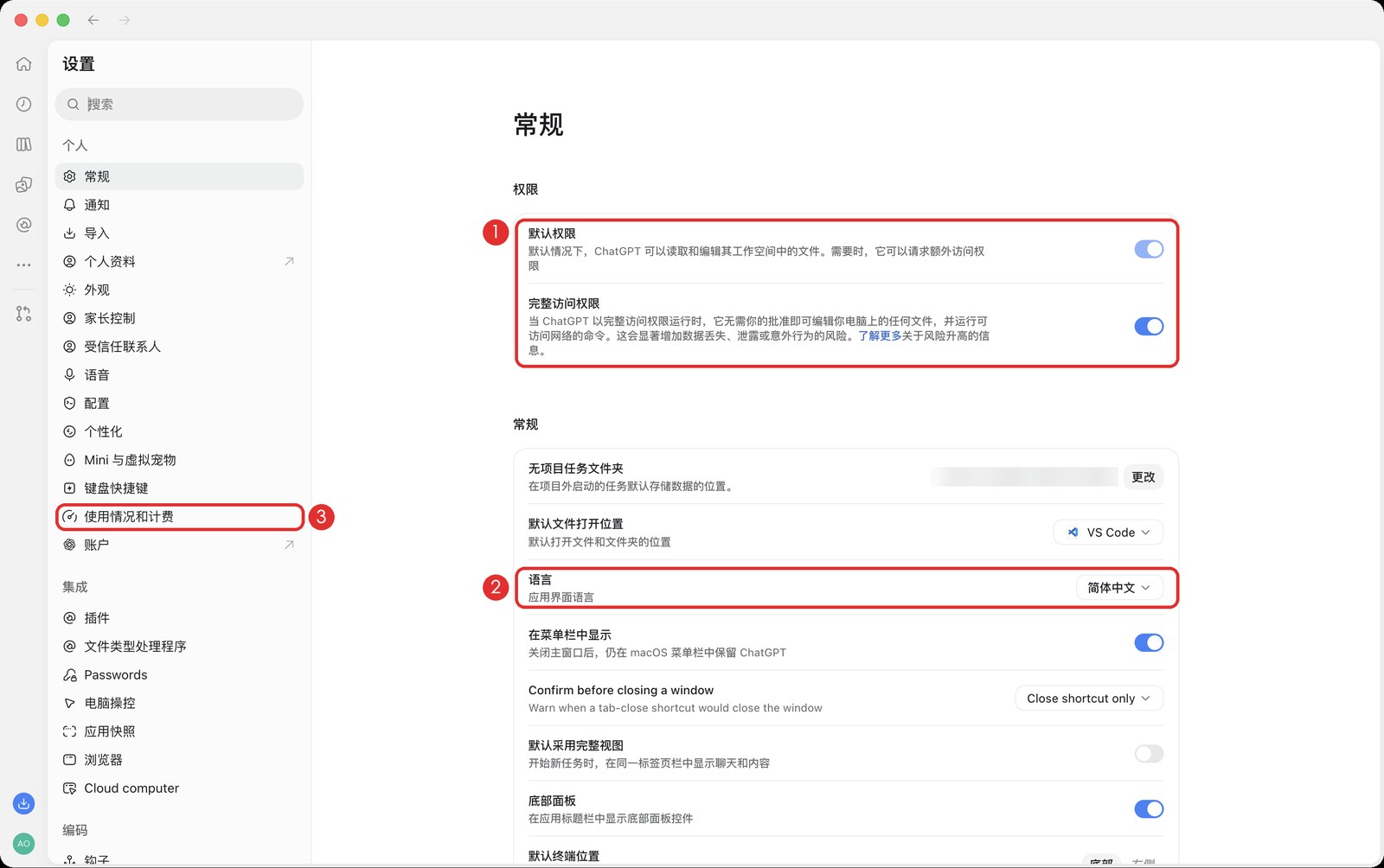Click the git branch icon in rail
This screenshot has height=868, width=1384.
(x=24, y=314)
